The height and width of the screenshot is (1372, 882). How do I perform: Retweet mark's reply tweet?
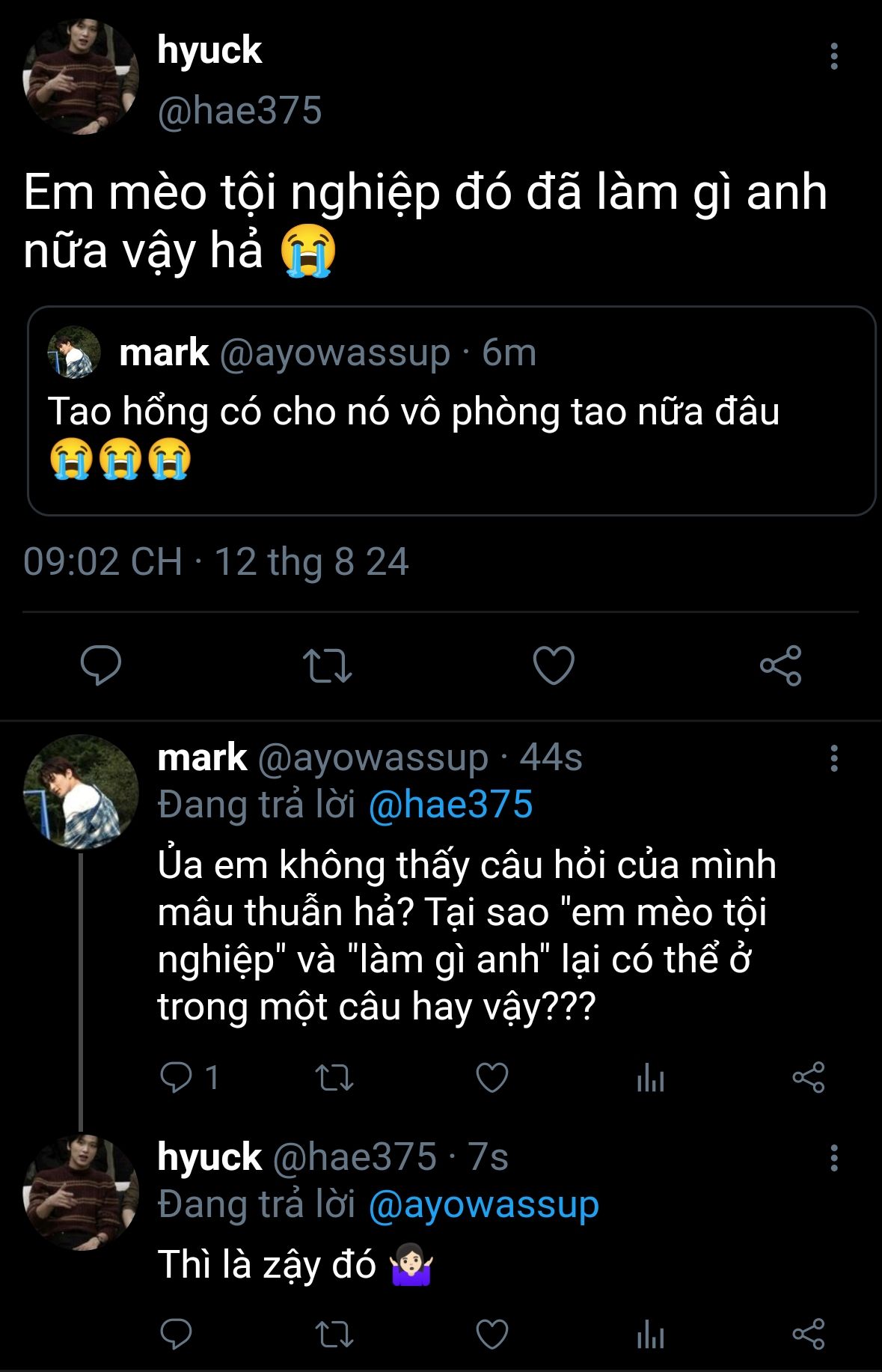(334, 1077)
